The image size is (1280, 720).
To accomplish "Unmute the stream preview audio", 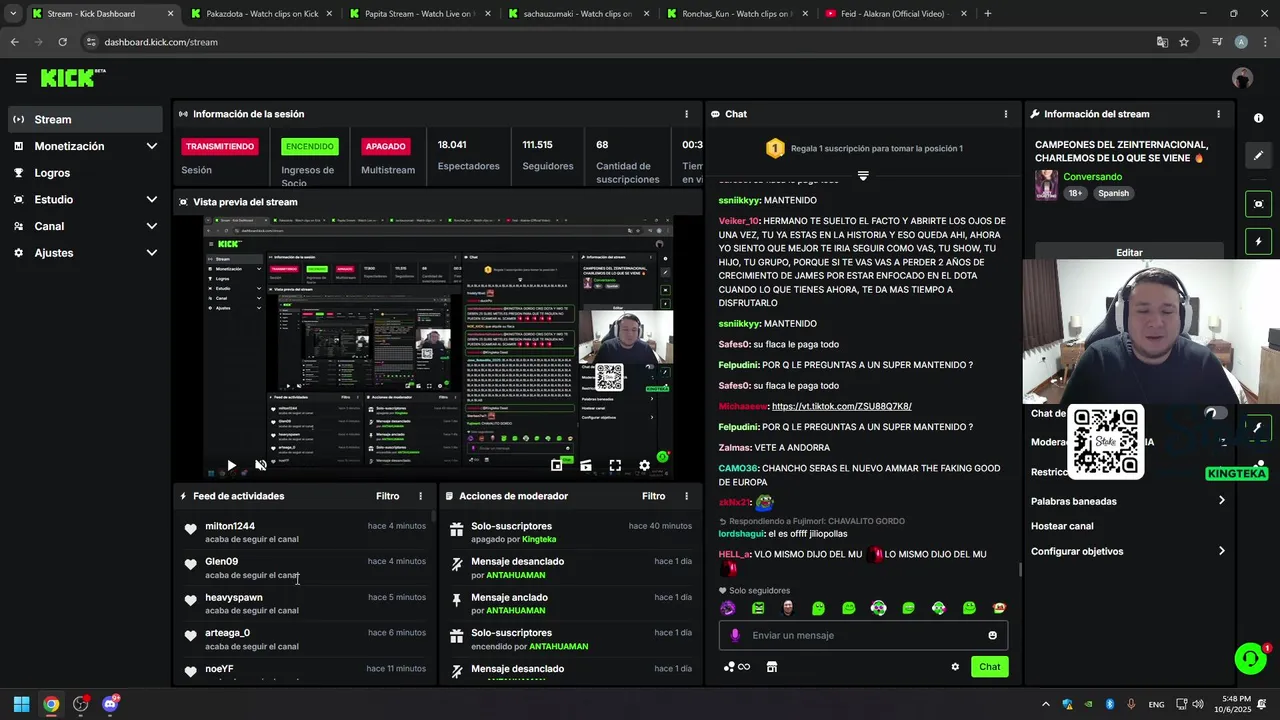I will [261, 465].
